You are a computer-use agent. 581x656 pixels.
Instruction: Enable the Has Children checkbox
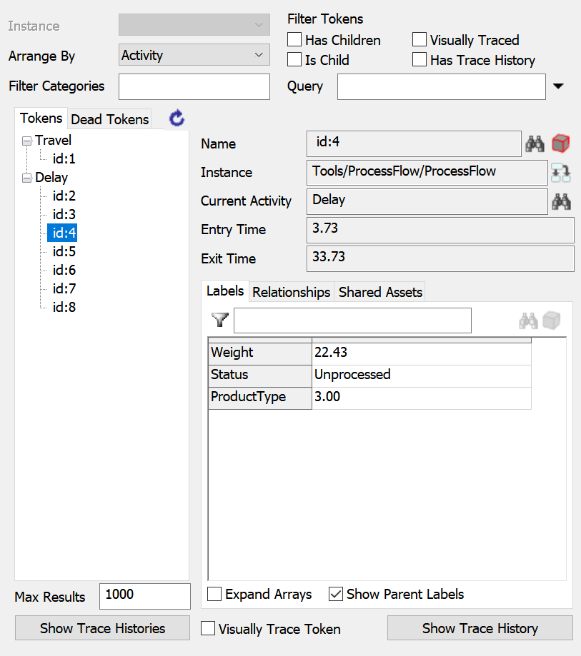pos(294,40)
